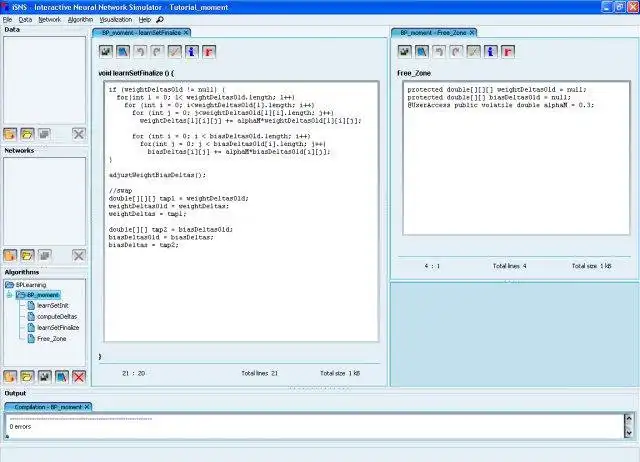Click the compile icon in learnSetFinalize editor toolbar

123,52
